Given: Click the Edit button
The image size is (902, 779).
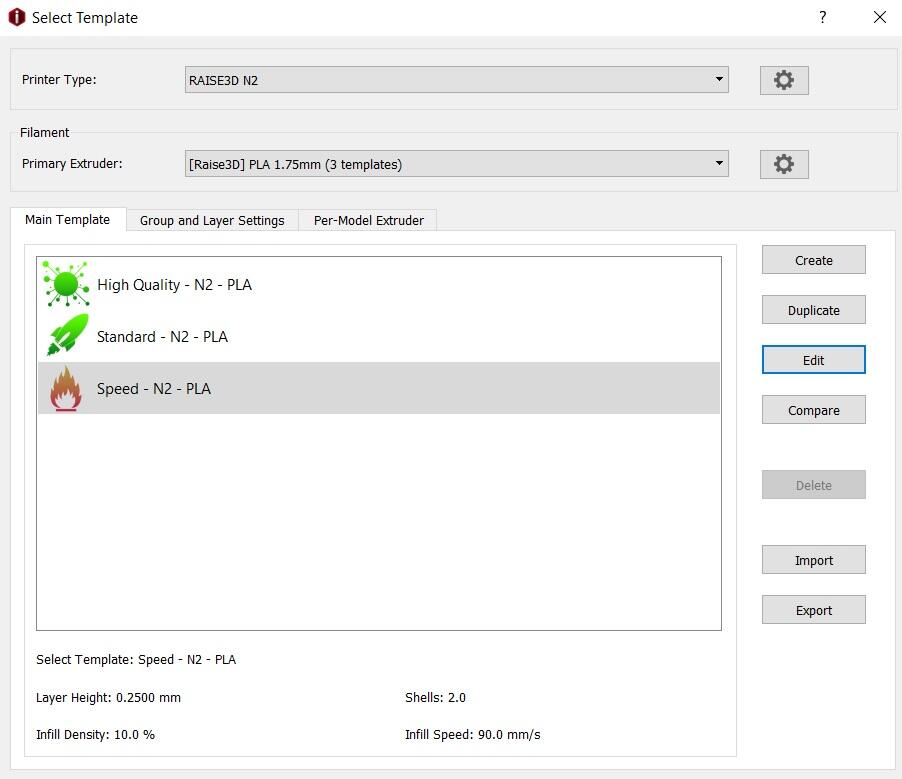Looking at the screenshot, I should coord(813,360).
